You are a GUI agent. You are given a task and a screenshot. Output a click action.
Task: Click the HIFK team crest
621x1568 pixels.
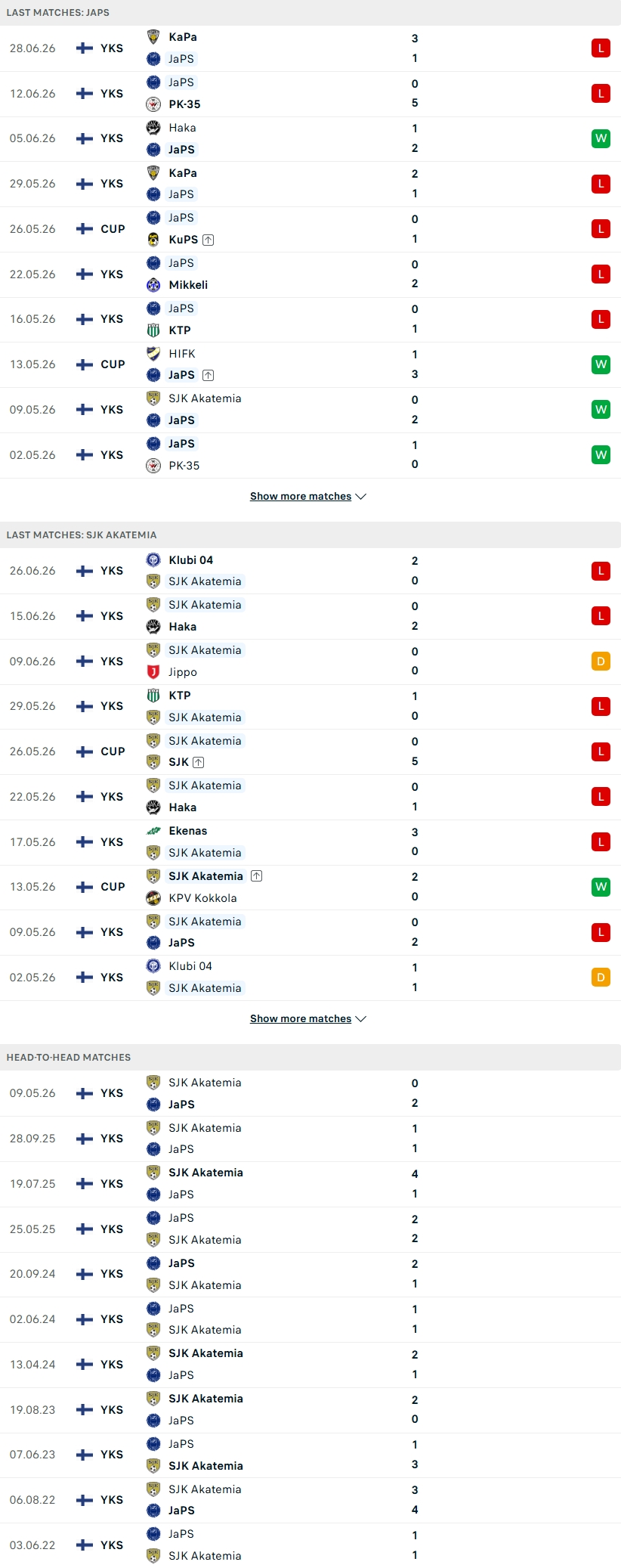tap(153, 353)
